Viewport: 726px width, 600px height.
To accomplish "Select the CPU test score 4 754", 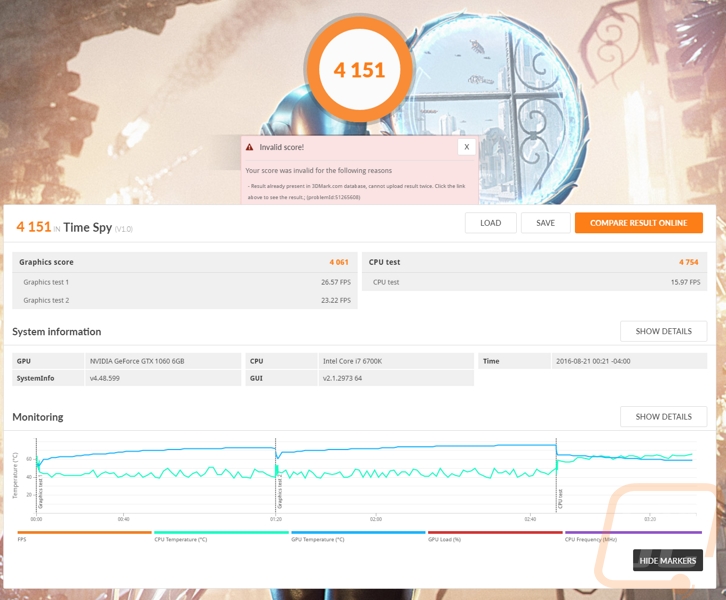I will pyautogui.click(x=688, y=262).
